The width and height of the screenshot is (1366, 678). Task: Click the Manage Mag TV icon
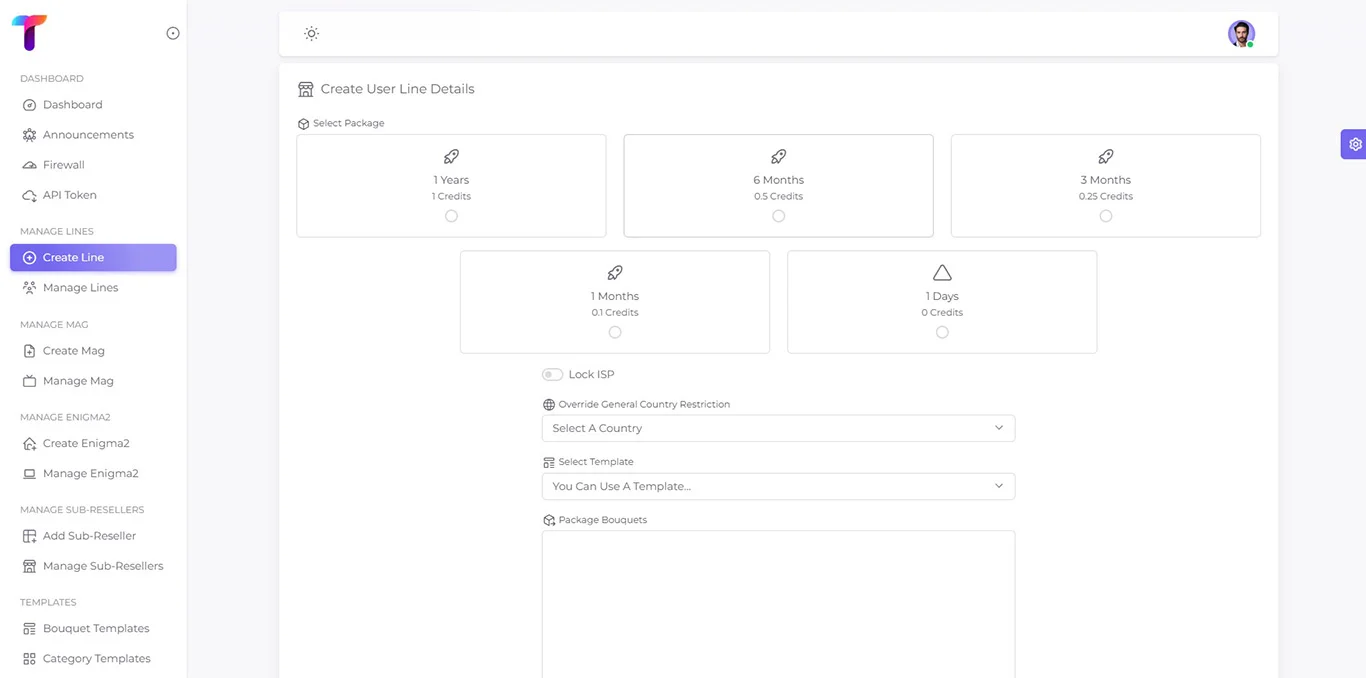pyautogui.click(x=29, y=381)
